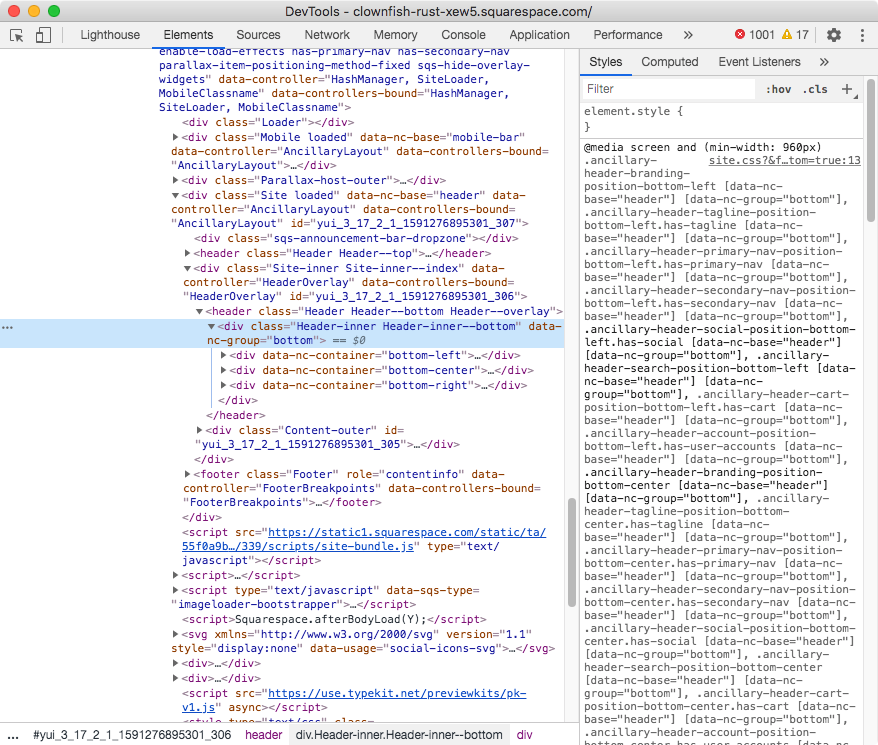Select the Loader div line
Image resolution: width=878 pixels, height=745 pixels.
268,122
